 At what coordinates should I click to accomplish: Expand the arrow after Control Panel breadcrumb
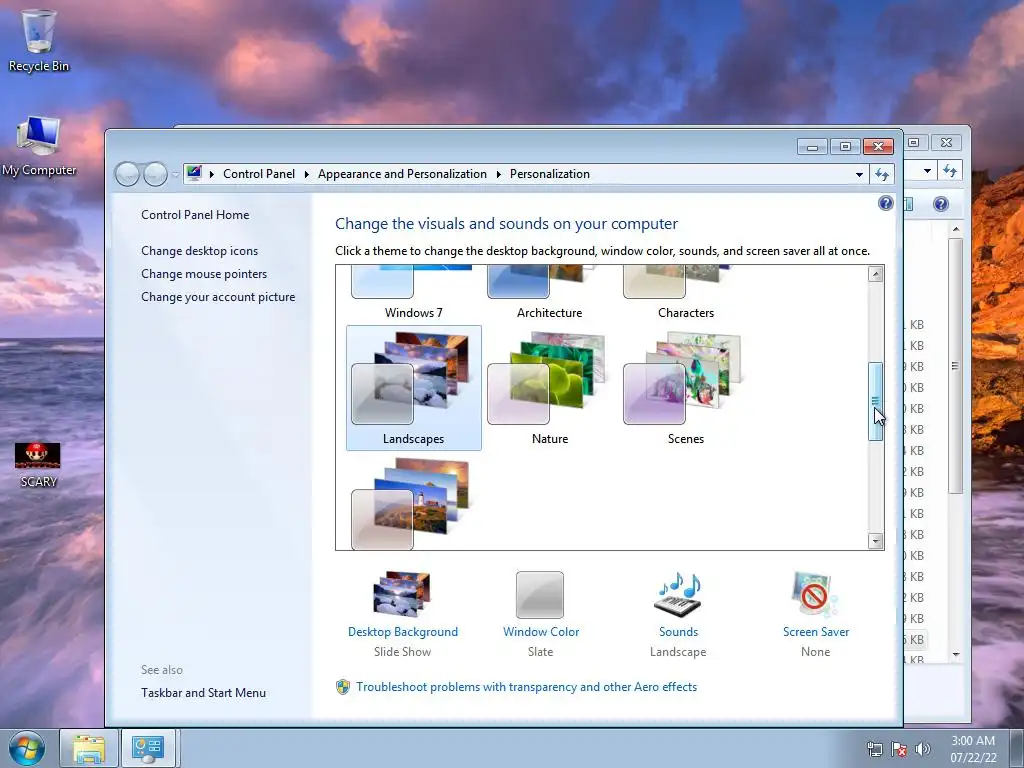point(306,174)
